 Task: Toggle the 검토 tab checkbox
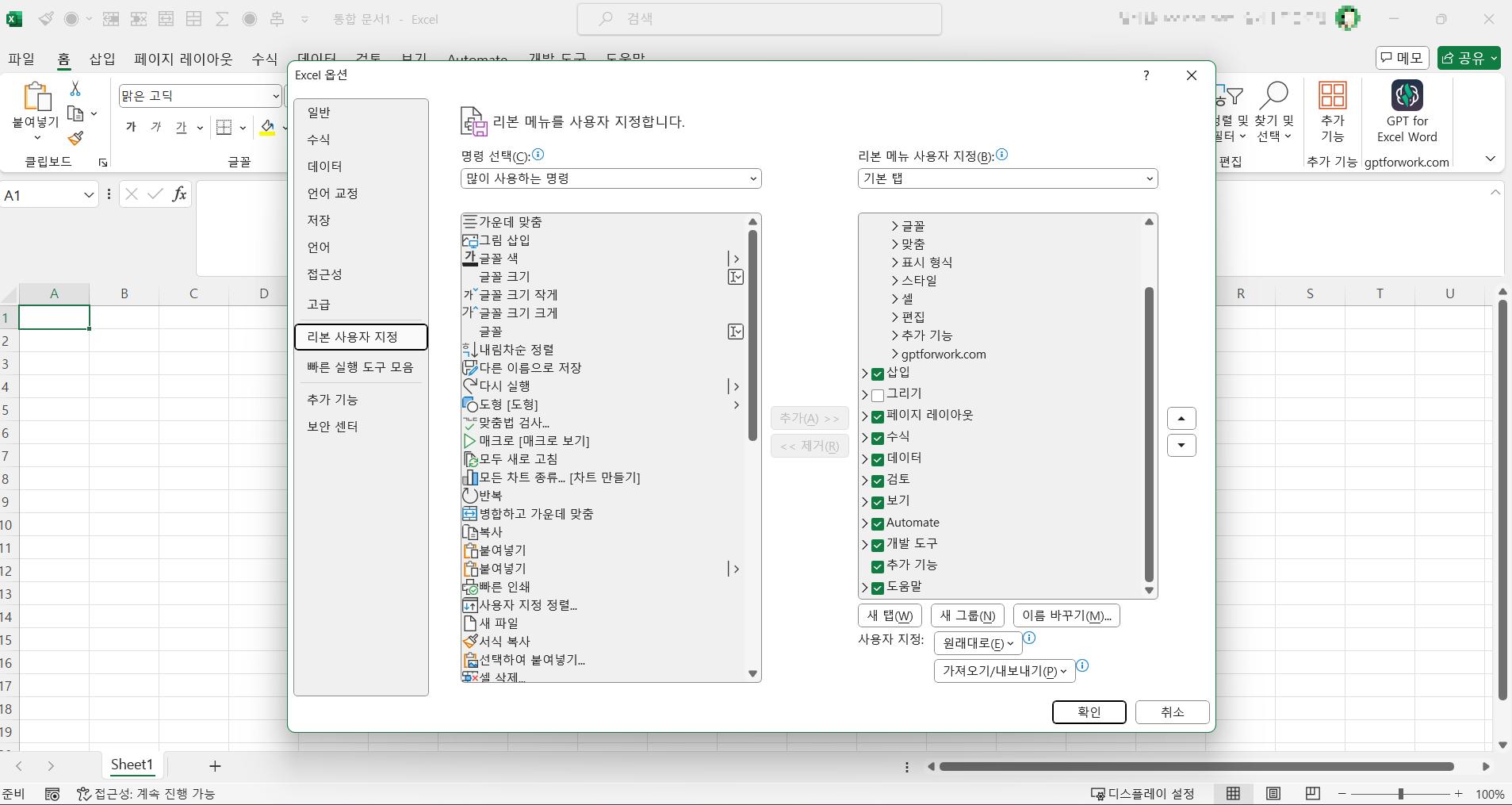point(878,481)
